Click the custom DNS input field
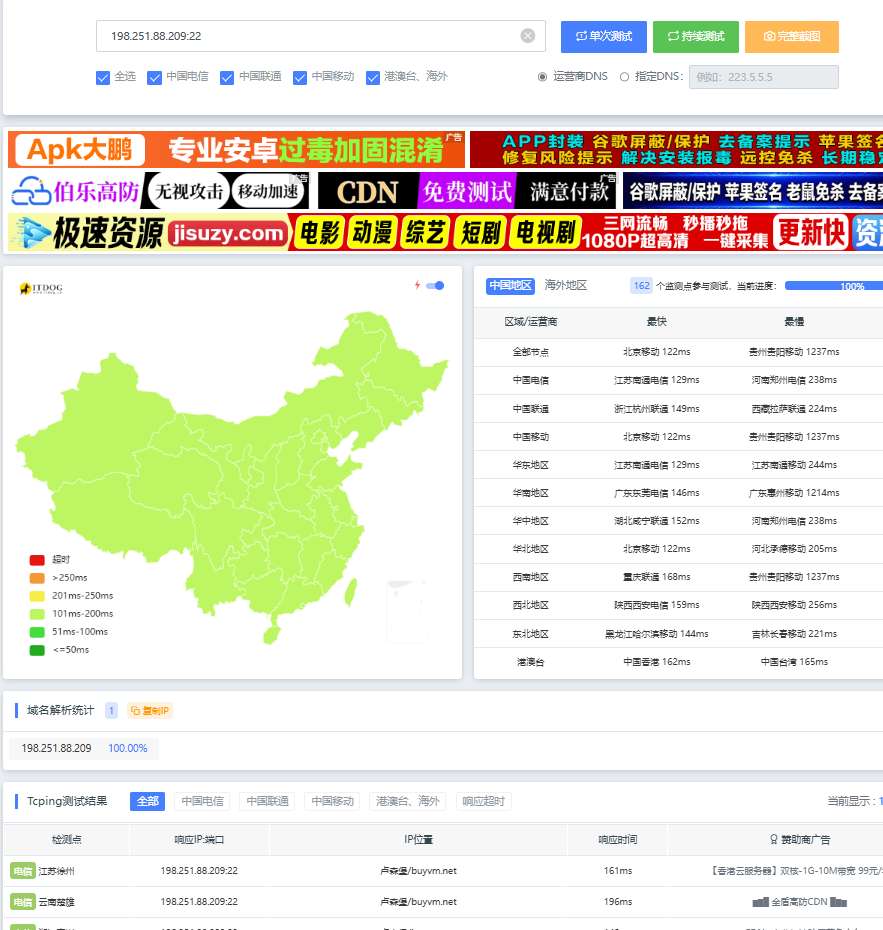 tap(763, 77)
